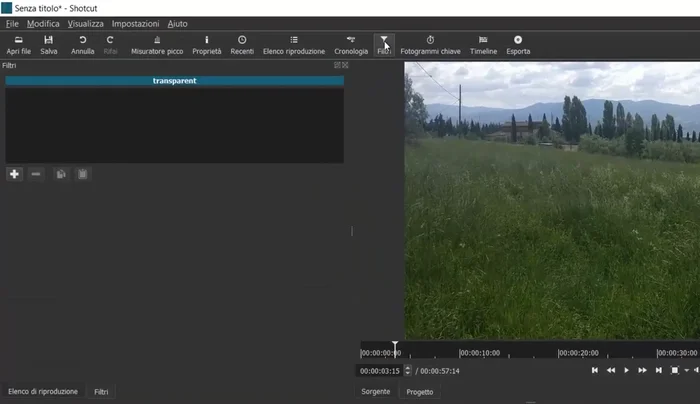
Task: Paste filters using the clipboard icon
Action: (83, 174)
